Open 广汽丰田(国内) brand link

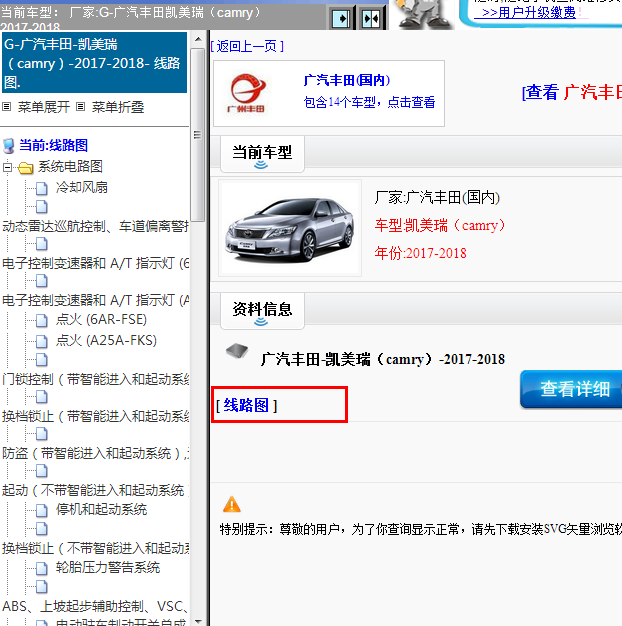tap(347, 80)
